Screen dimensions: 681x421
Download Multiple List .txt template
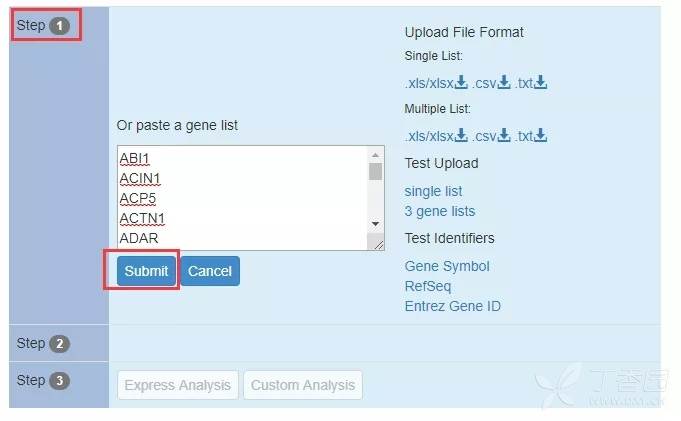(x=531, y=136)
